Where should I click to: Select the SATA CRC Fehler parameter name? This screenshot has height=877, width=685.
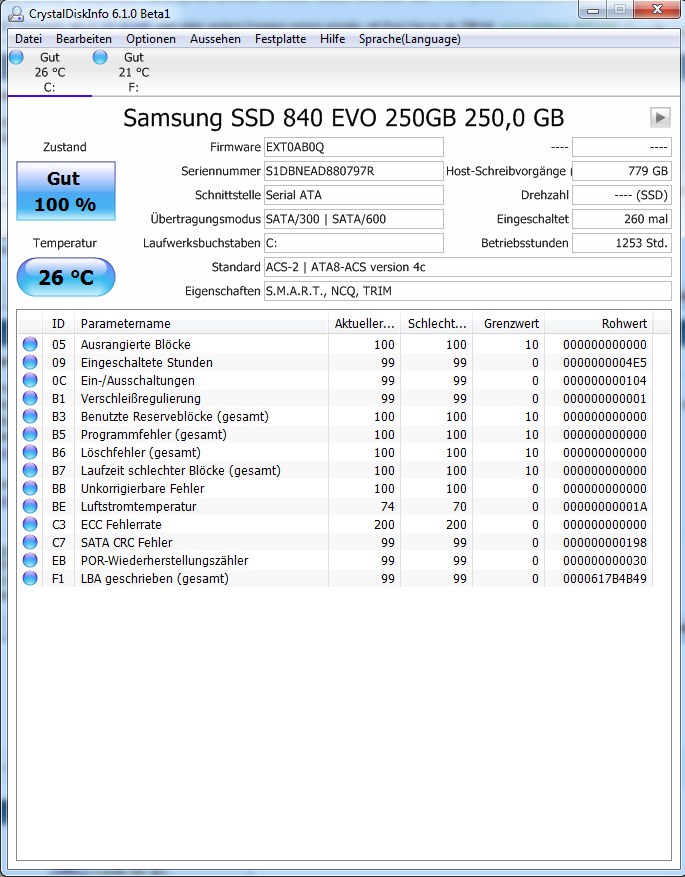126,543
